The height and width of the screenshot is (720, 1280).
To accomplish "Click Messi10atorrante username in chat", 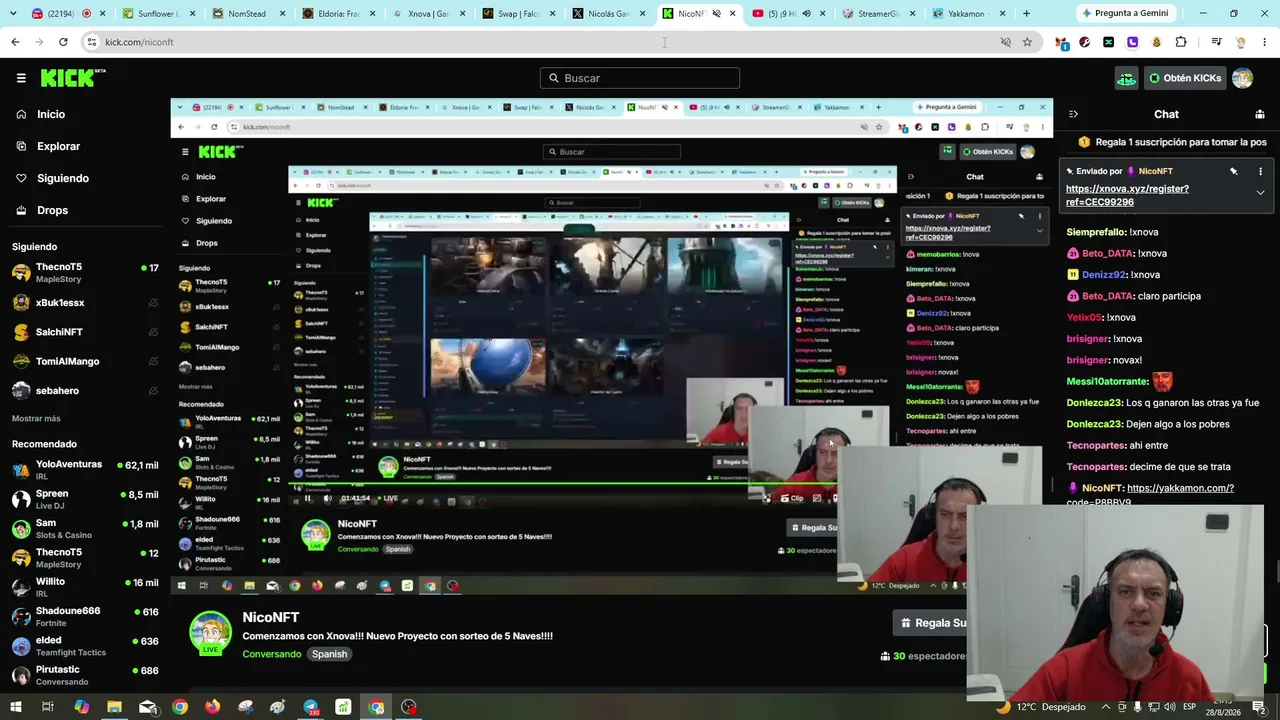I will pos(1105,381).
